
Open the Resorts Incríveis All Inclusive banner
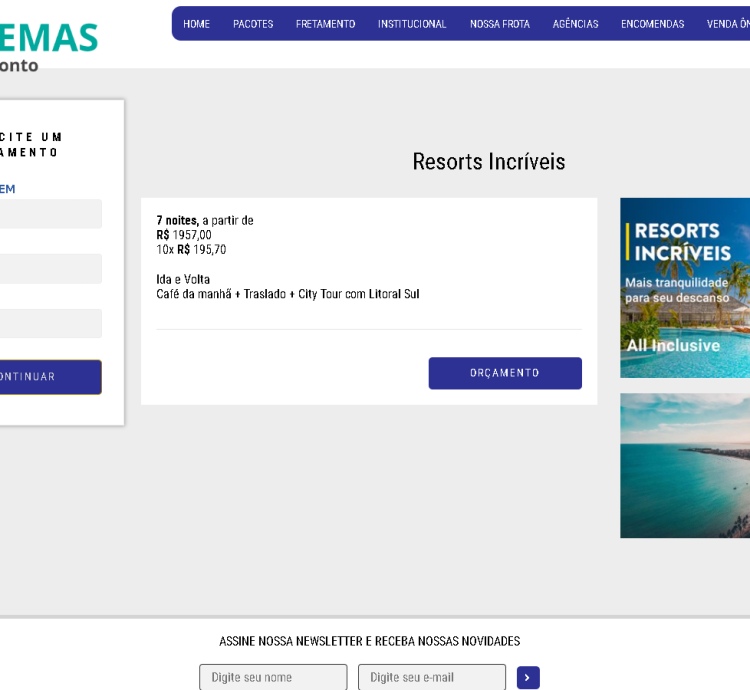685,288
